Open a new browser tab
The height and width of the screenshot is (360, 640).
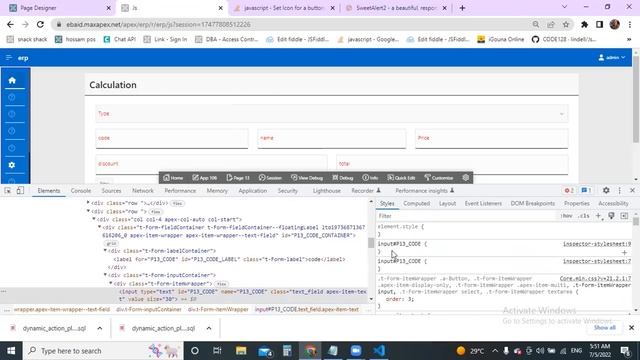(x=462, y=8)
